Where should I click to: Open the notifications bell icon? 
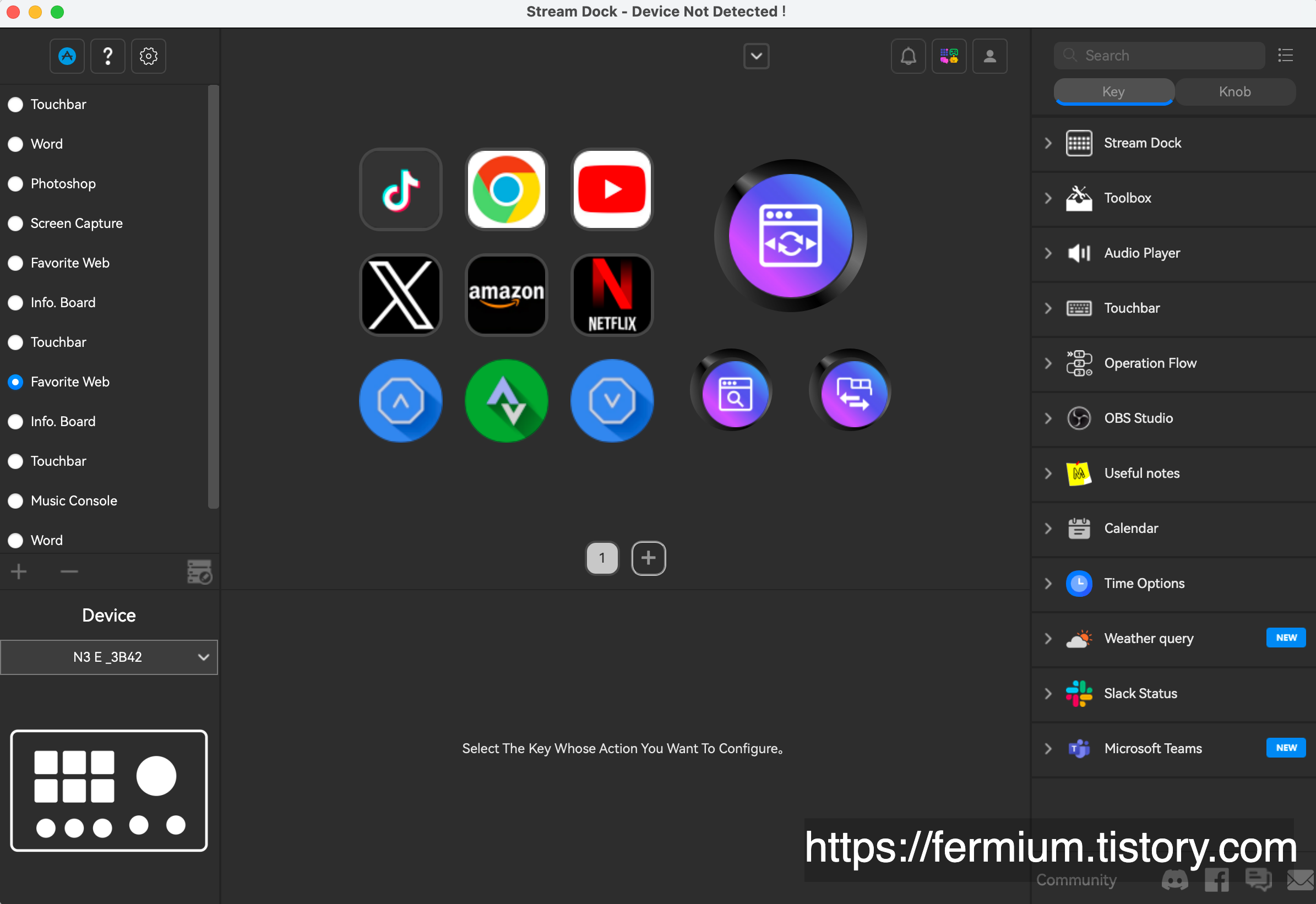[x=908, y=56]
